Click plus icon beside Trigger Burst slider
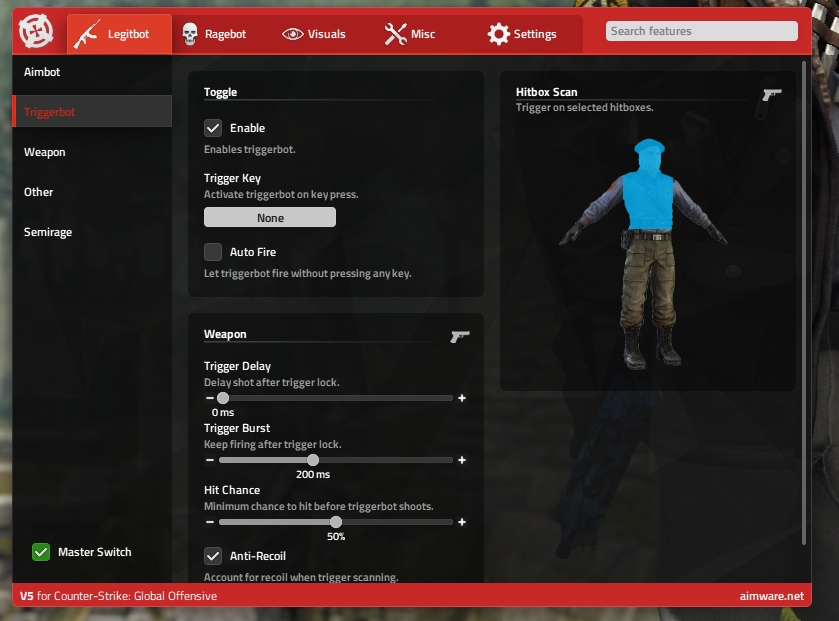This screenshot has width=839, height=621. click(462, 460)
